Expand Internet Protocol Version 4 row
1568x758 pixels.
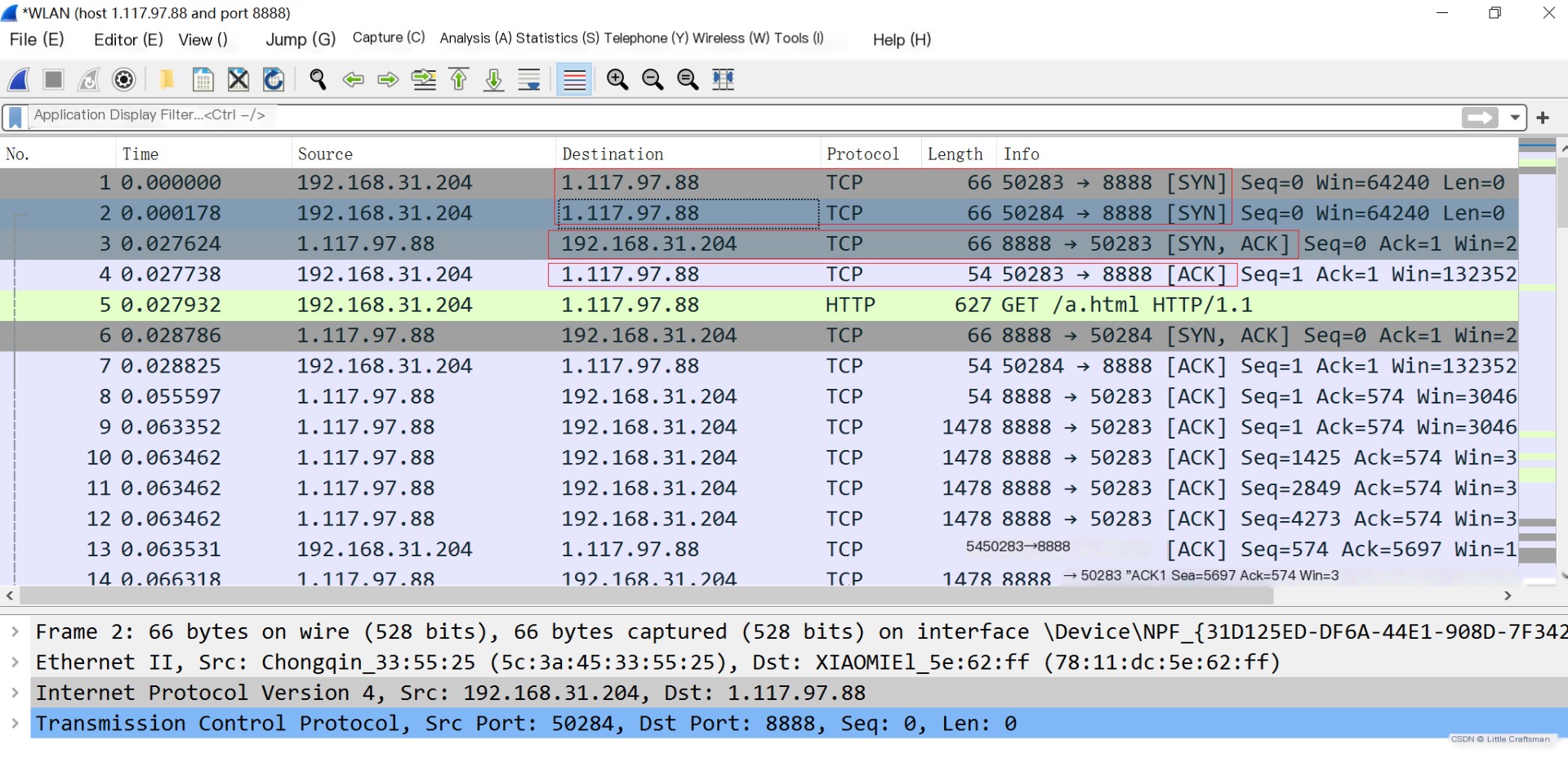pos(15,693)
